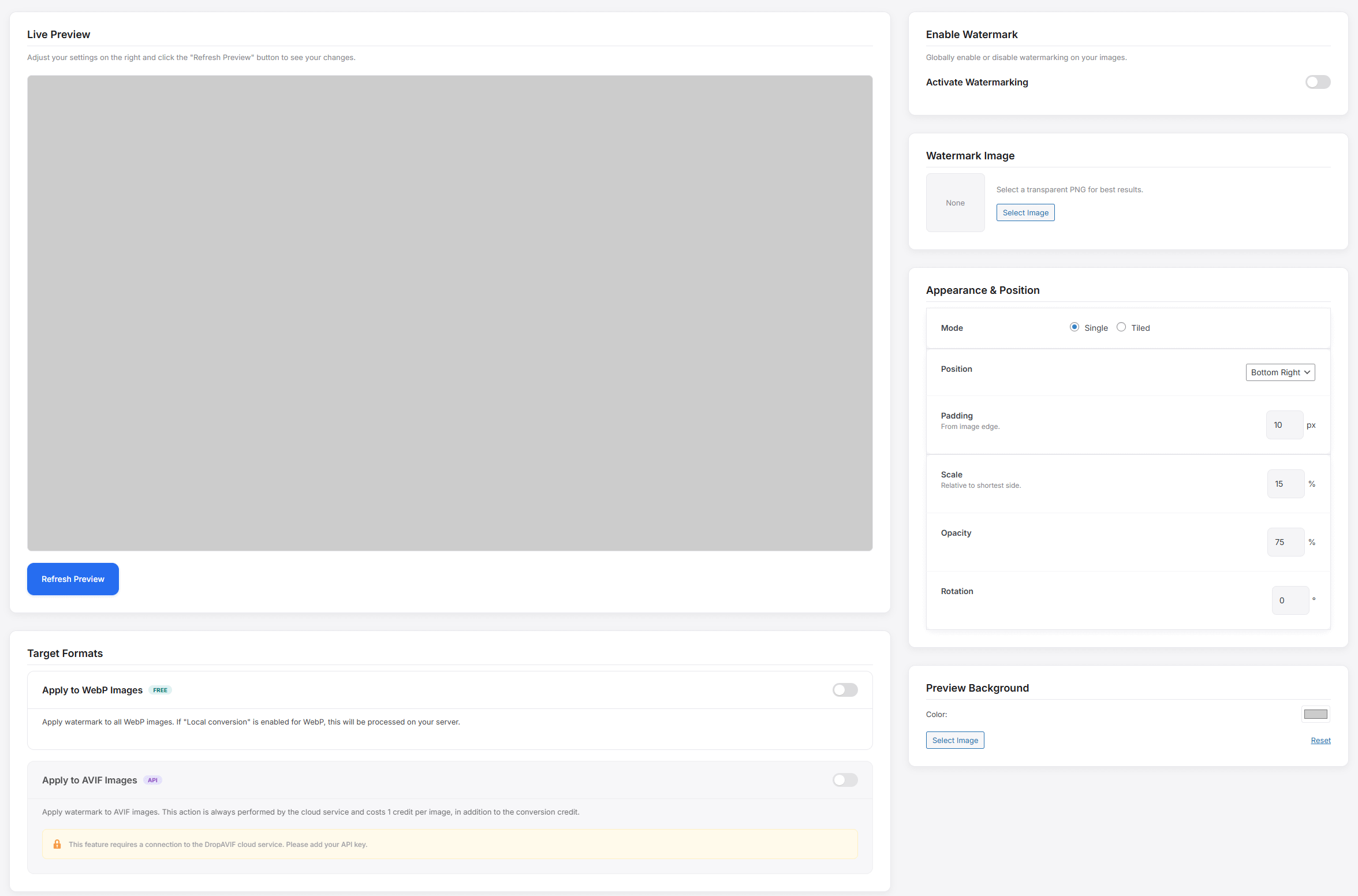Click the 'From image edge.' hint text

970,427
